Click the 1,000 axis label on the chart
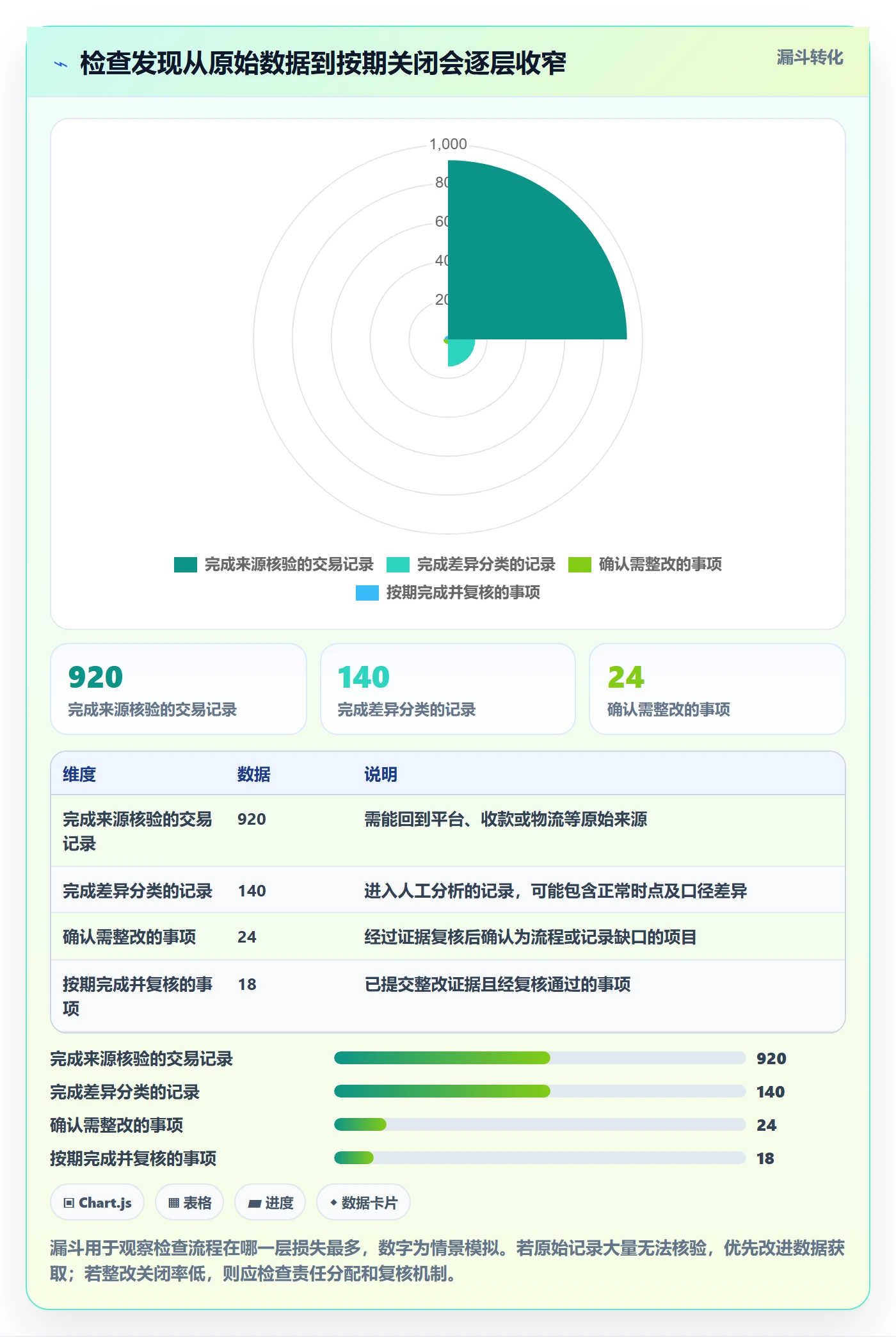Image resolution: width=896 pixels, height=1337 pixels. tap(448, 144)
